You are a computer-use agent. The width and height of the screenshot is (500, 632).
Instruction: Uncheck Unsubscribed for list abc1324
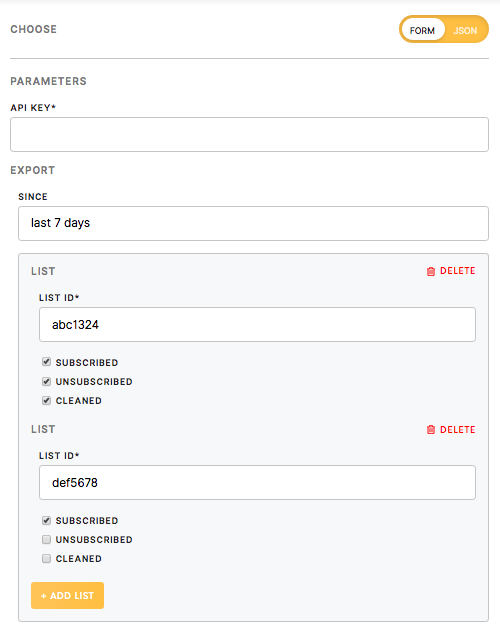tap(46, 381)
